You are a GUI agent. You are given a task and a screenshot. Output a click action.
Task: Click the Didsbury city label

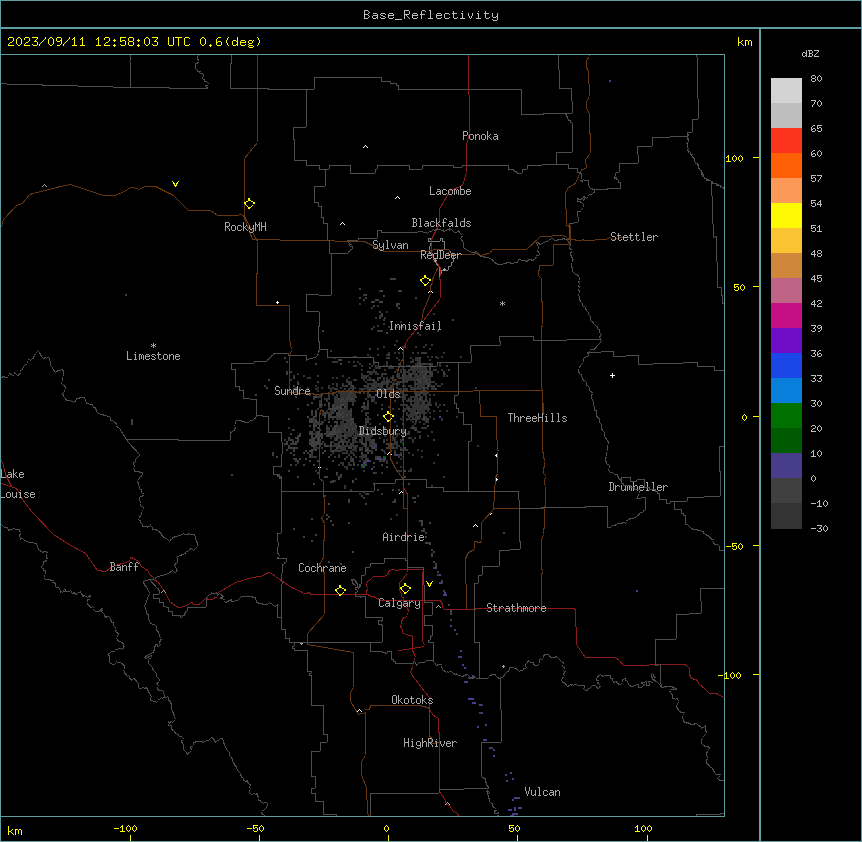[382, 431]
